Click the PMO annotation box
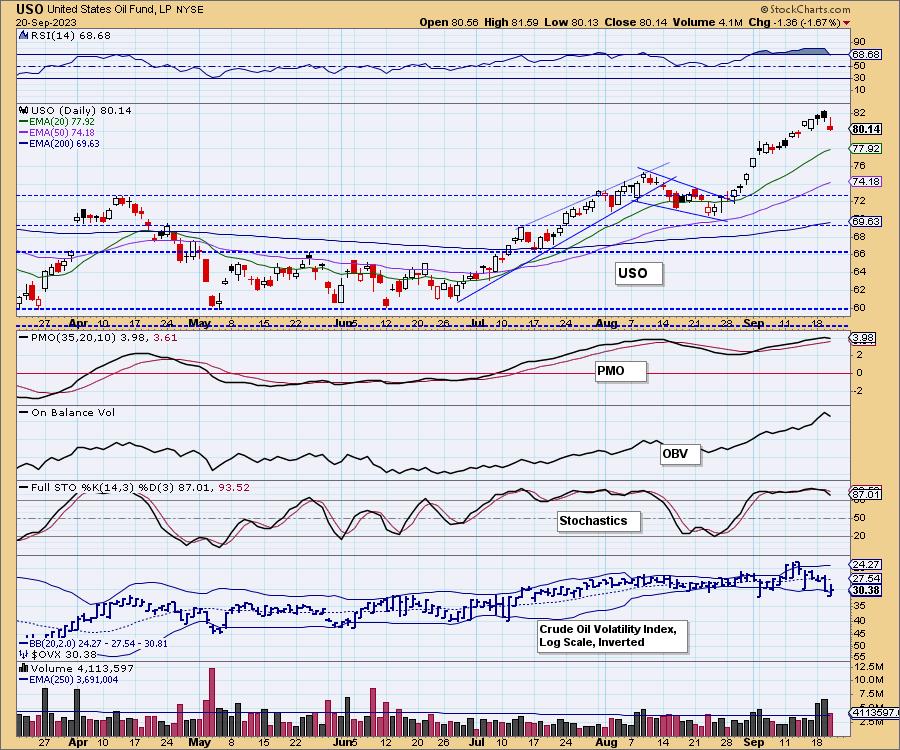The image size is (900, 750). [620, 371]
